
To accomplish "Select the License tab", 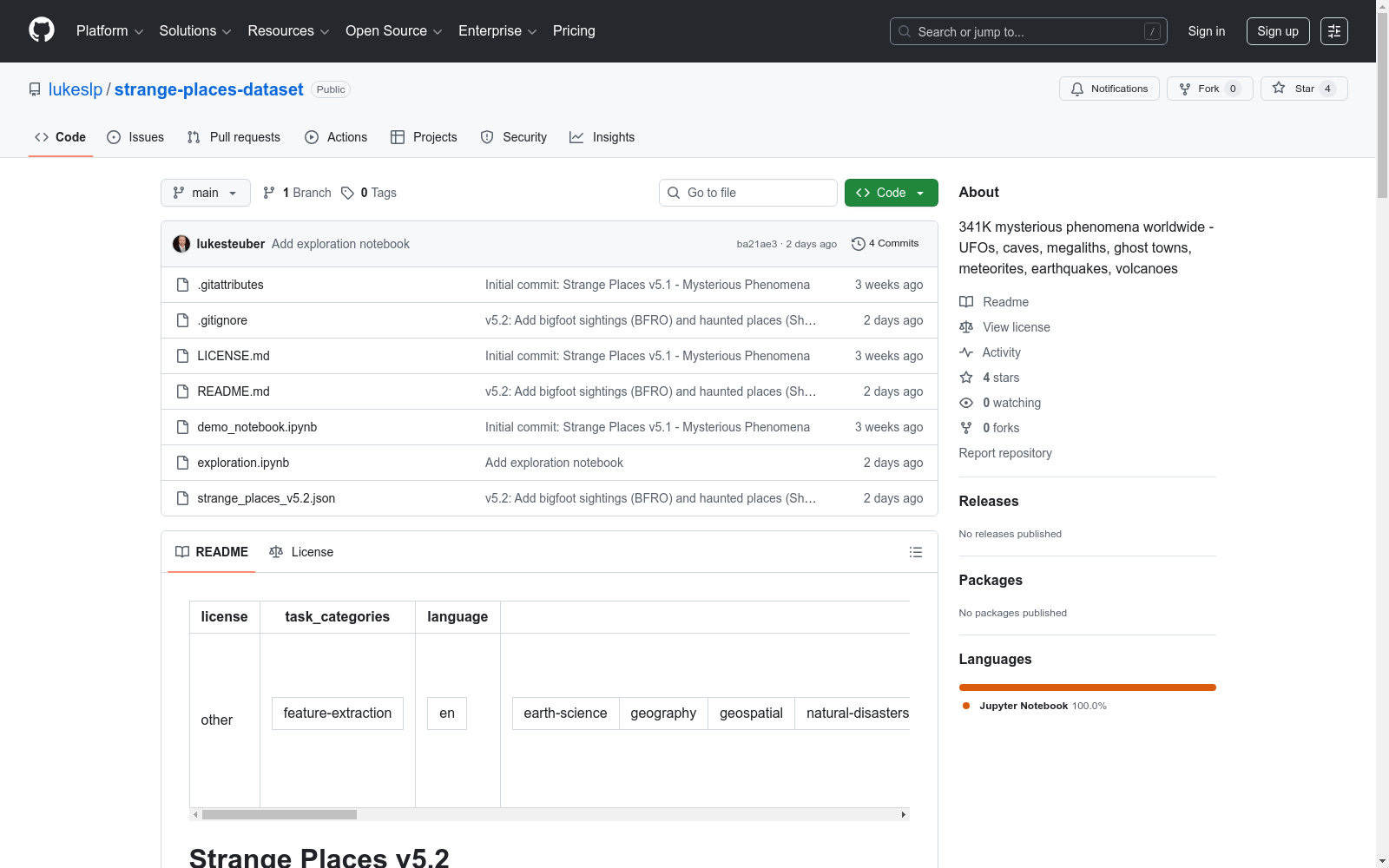I will 301,552.
